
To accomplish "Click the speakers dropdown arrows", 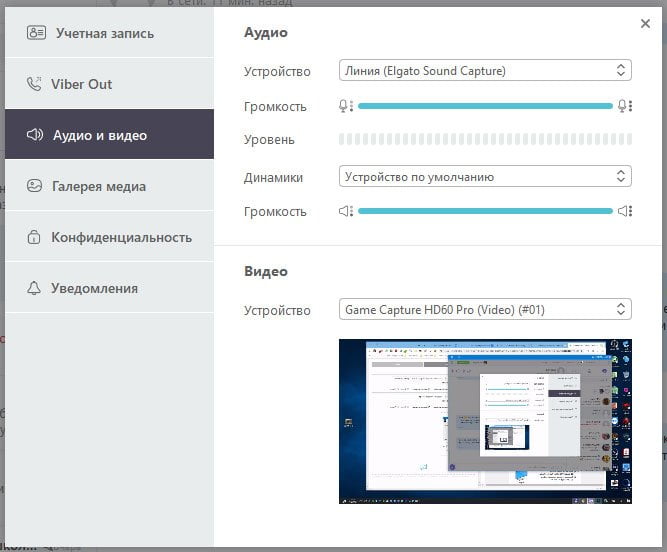I will point(621,176).
